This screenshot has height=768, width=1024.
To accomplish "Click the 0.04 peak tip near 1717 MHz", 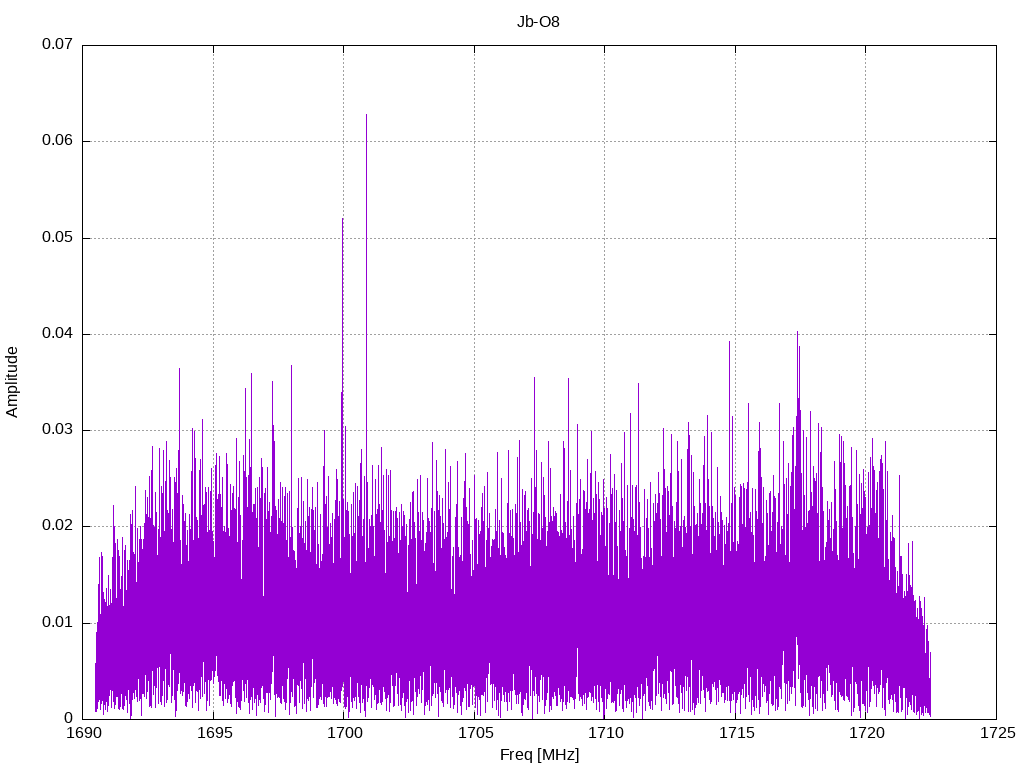I will pos(797,333).
